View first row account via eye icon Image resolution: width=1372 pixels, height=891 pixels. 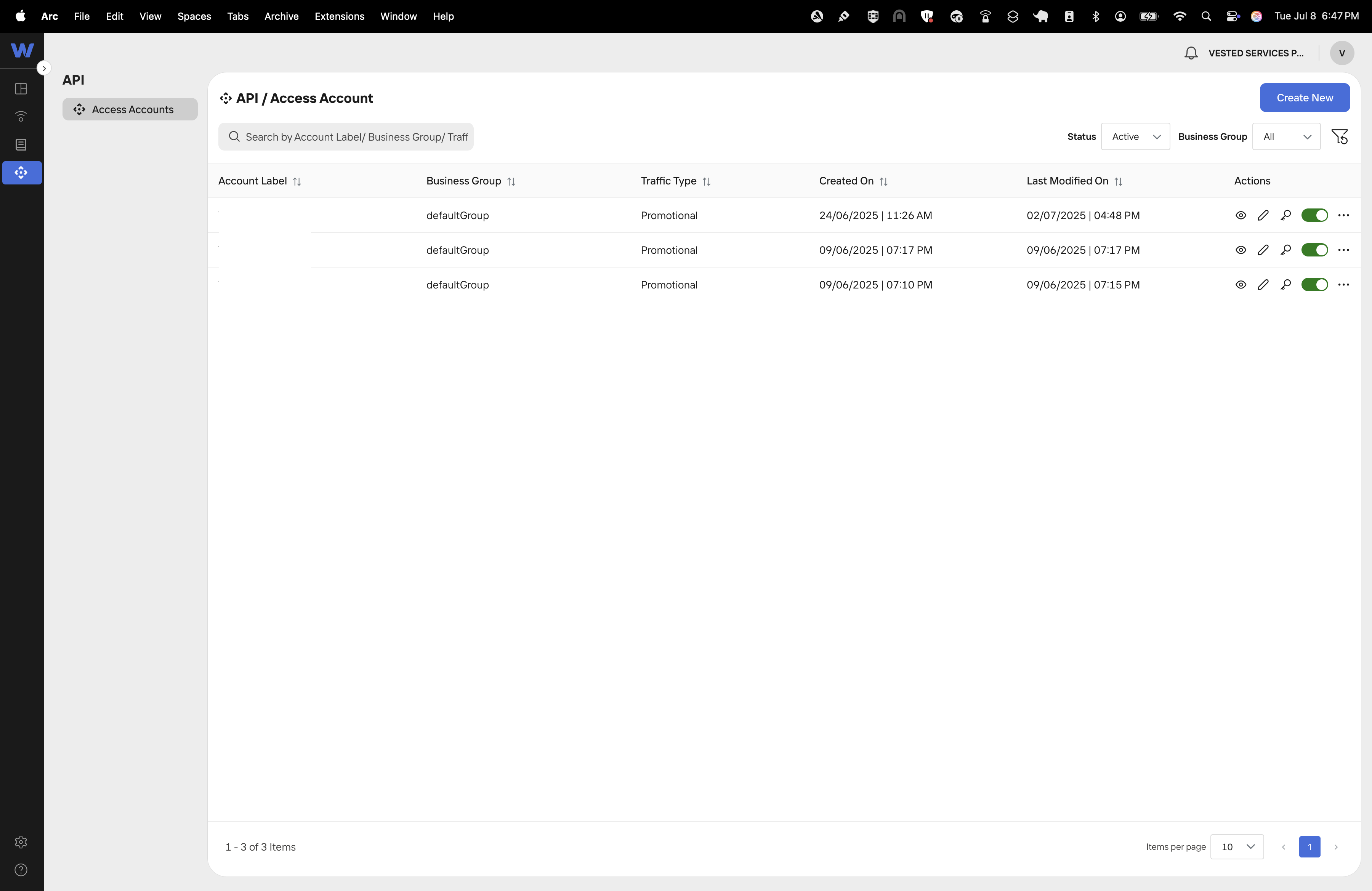click(1241, 216)
